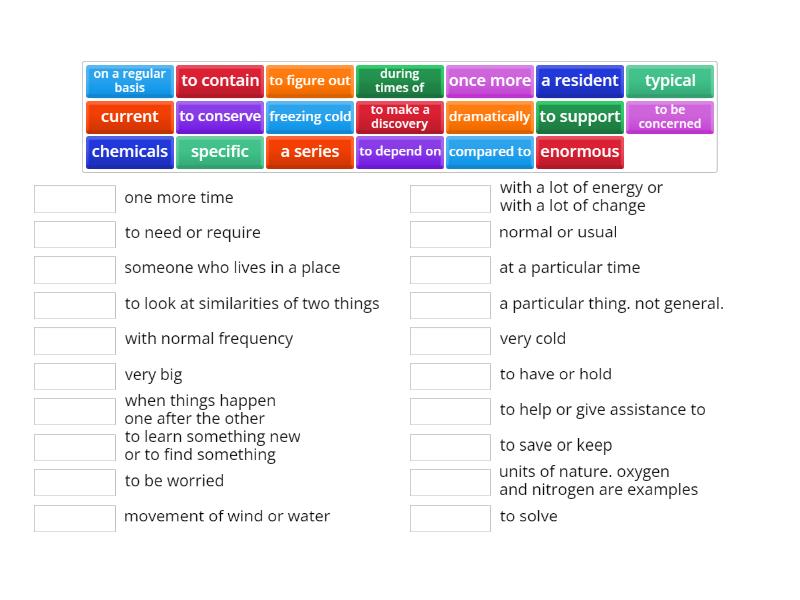Click the 'on a regular basis' tile
This screenshot has width=800, height=600.
(129, 81)
